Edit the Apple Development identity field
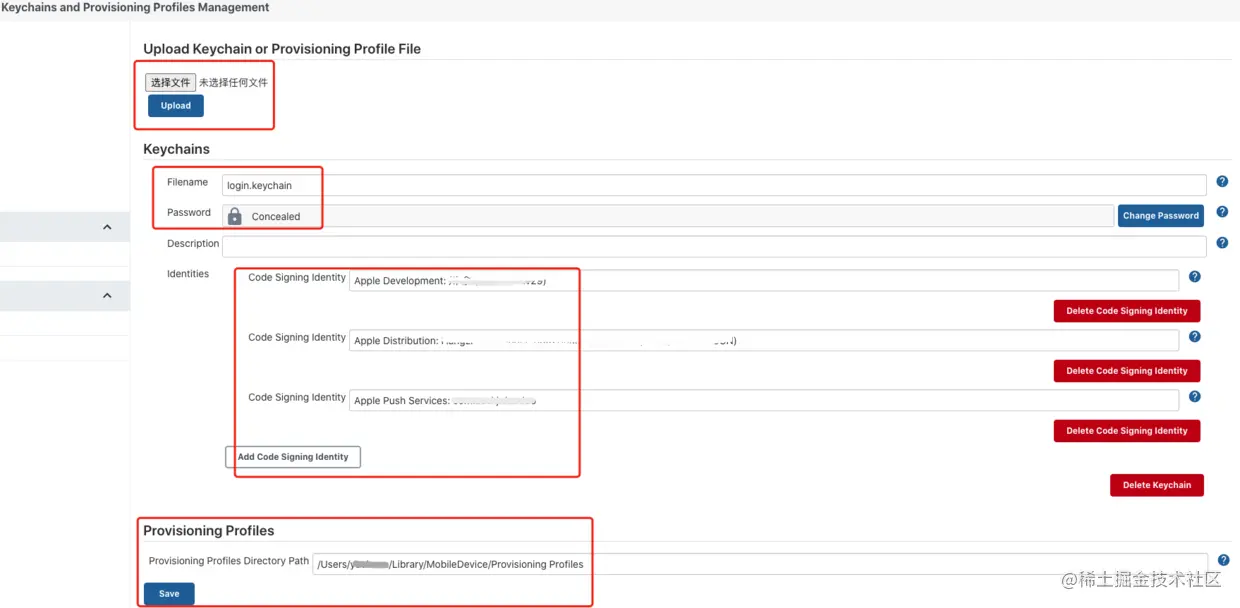This screenshot has width=1240, height=608. tap(764, 281)
